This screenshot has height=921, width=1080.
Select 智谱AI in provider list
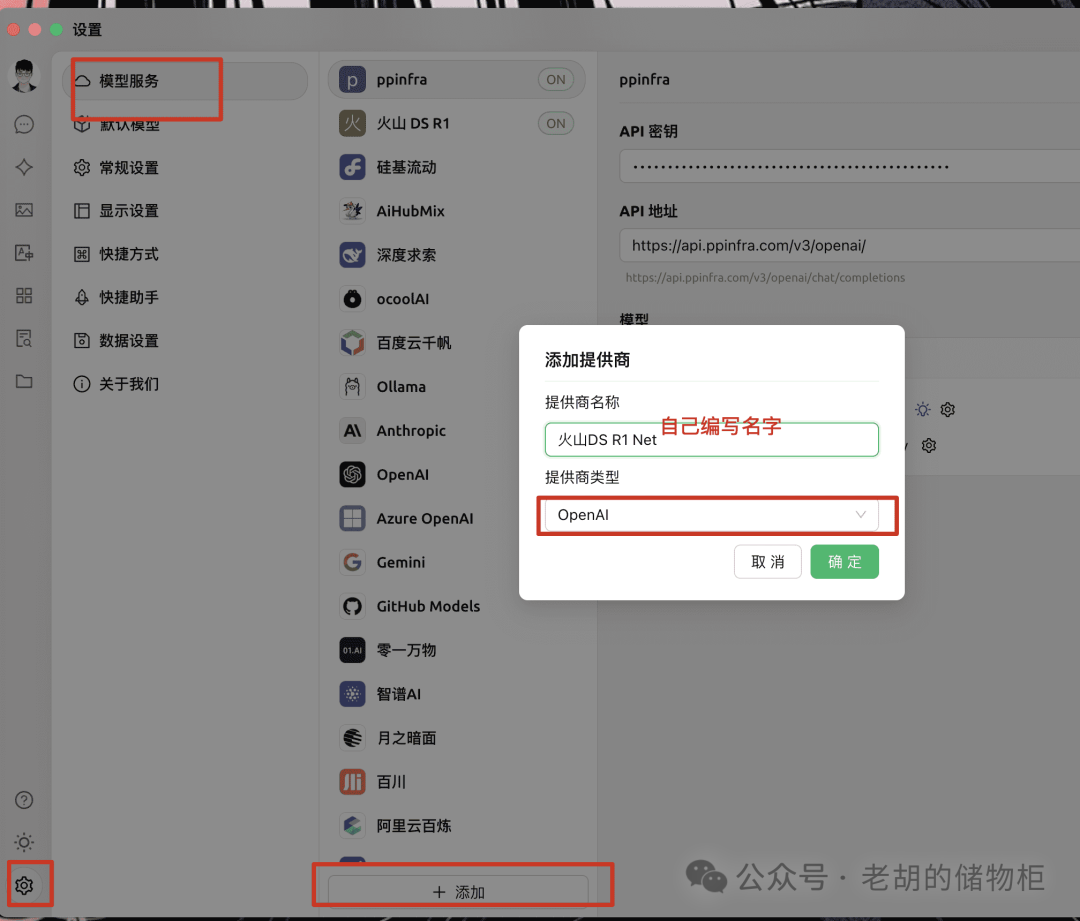tap(457, 694)
